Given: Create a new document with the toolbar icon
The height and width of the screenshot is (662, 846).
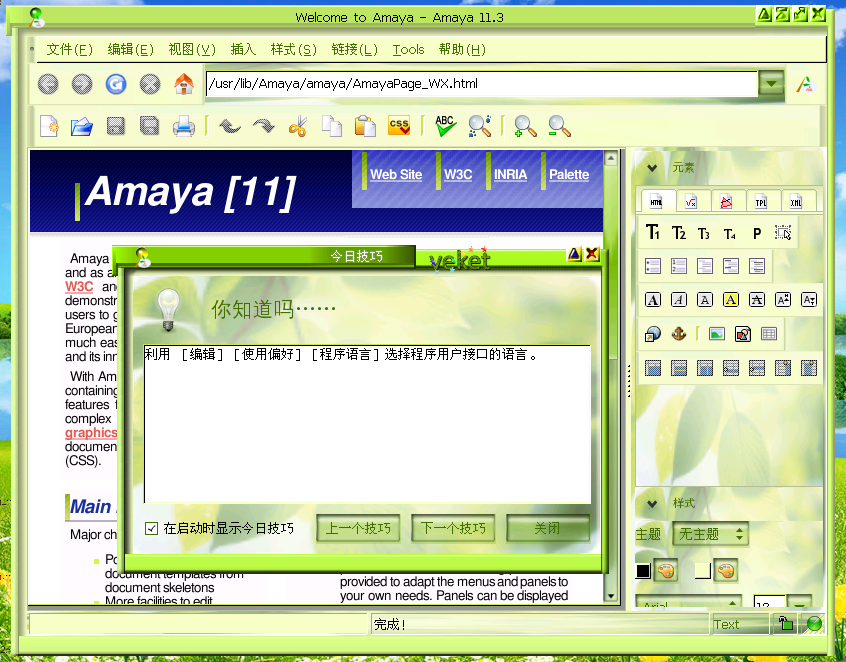Looking at the screenshot, I should 49,127.
